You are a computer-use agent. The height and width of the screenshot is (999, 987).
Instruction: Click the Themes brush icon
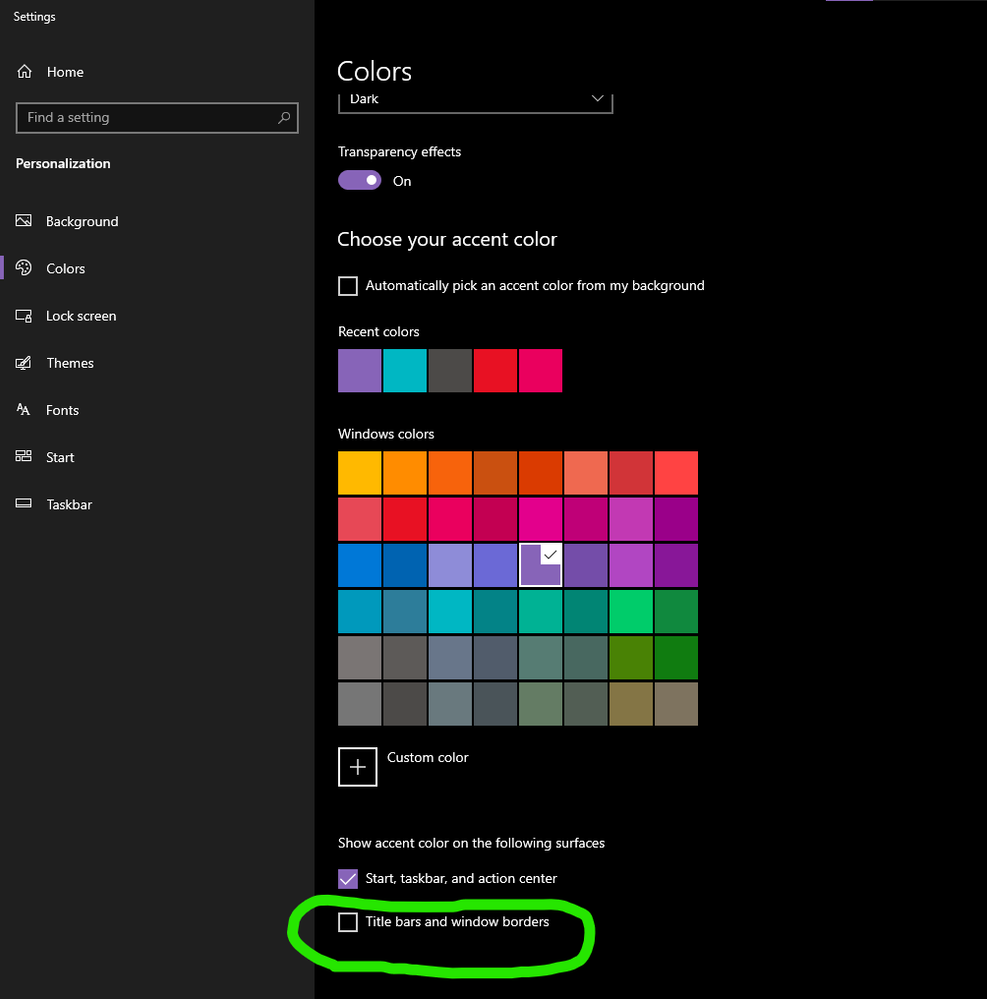pyautogui.click(x=25, y=363)
